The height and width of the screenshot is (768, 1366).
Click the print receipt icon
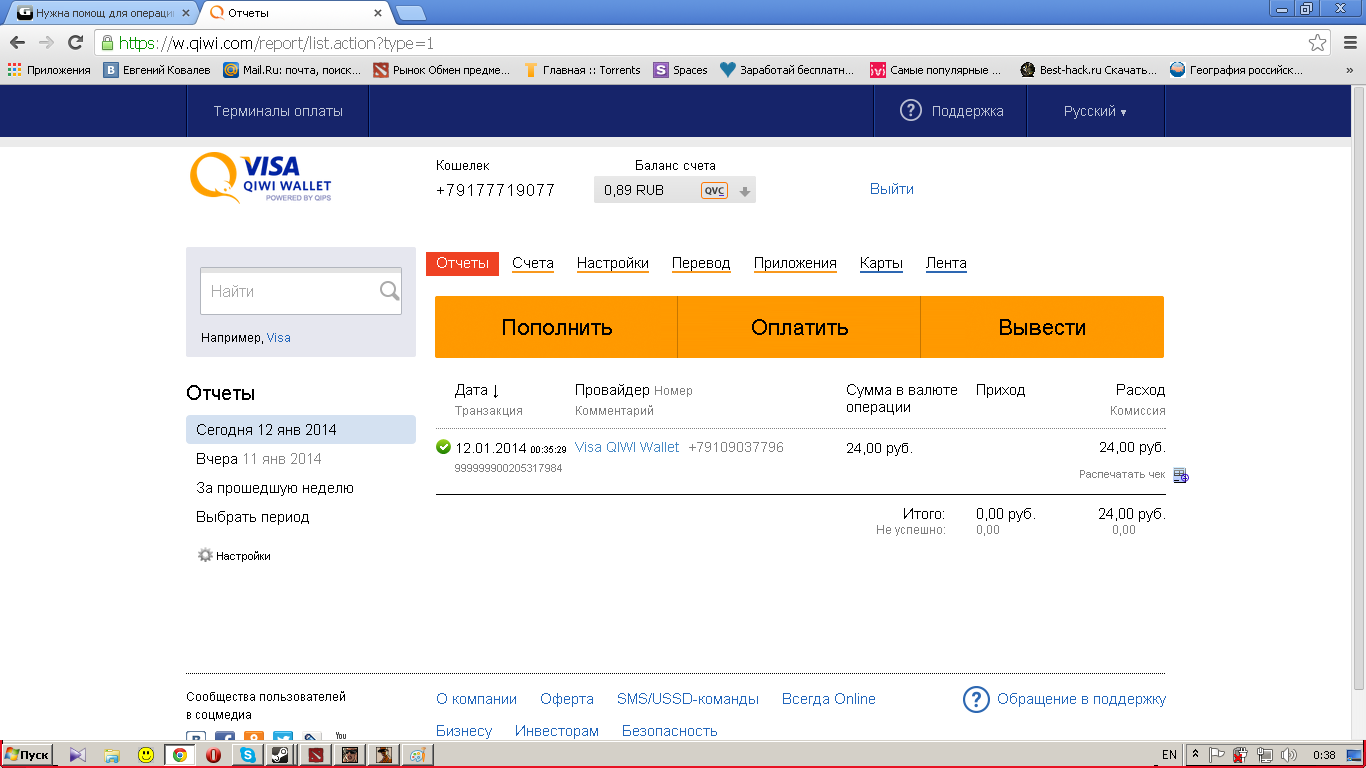[1180, 475]
